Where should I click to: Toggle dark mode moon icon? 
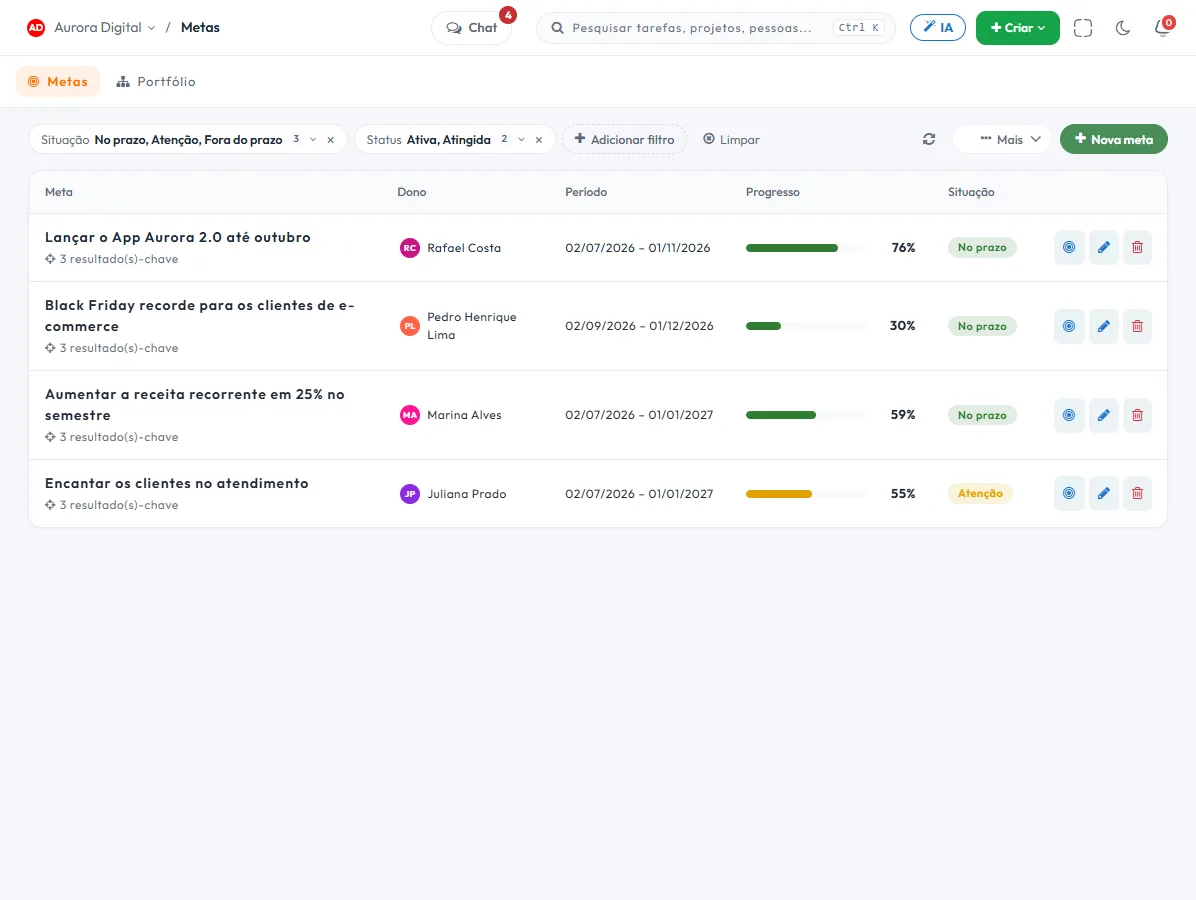[x=1123, y=28]
